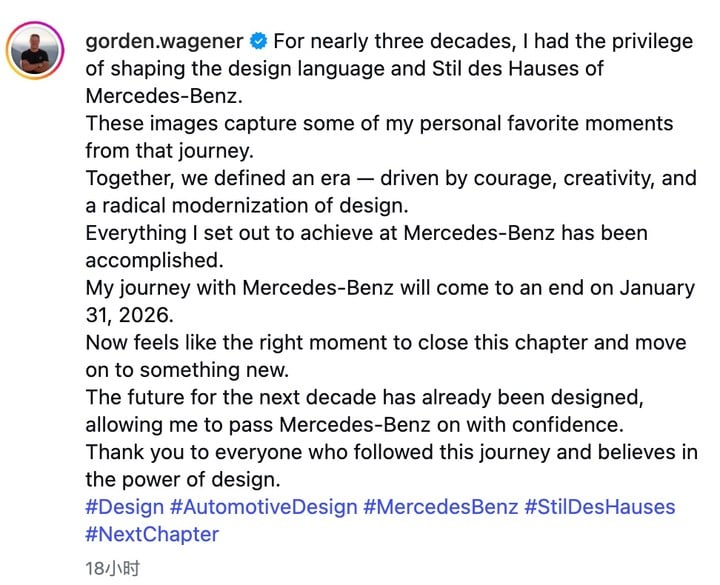Viewport: 720px width, 585px height.
Task: Click the 18小时 post timestamp
Action: click(112, 569)
